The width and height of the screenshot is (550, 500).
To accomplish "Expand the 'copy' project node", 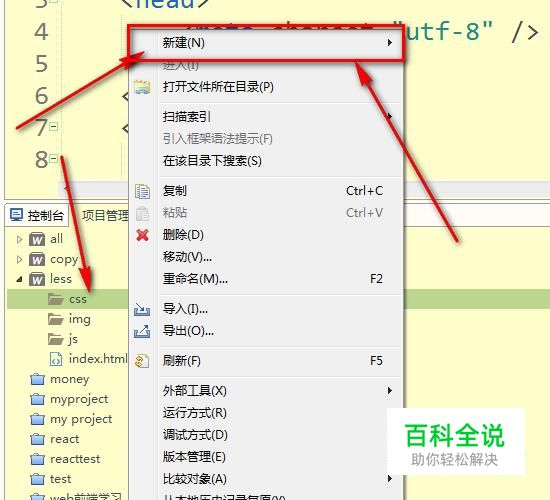I will [19, 259].
